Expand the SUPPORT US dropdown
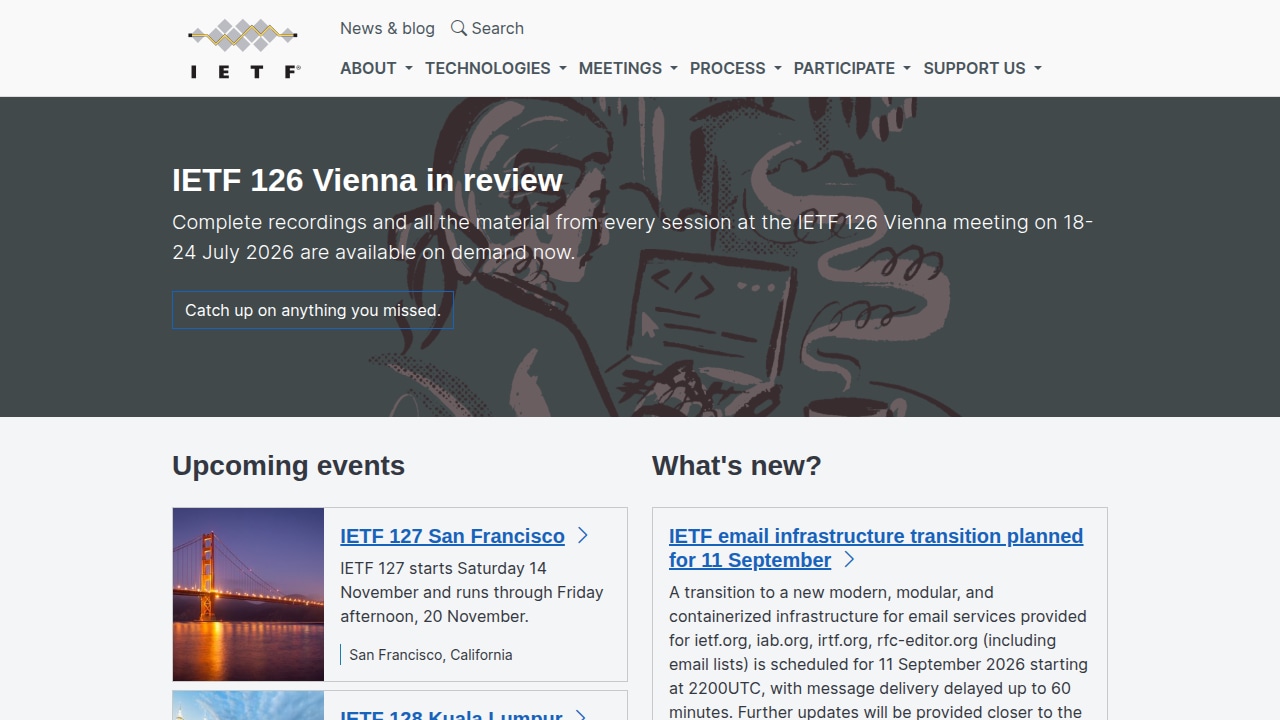 coord(982,68)
